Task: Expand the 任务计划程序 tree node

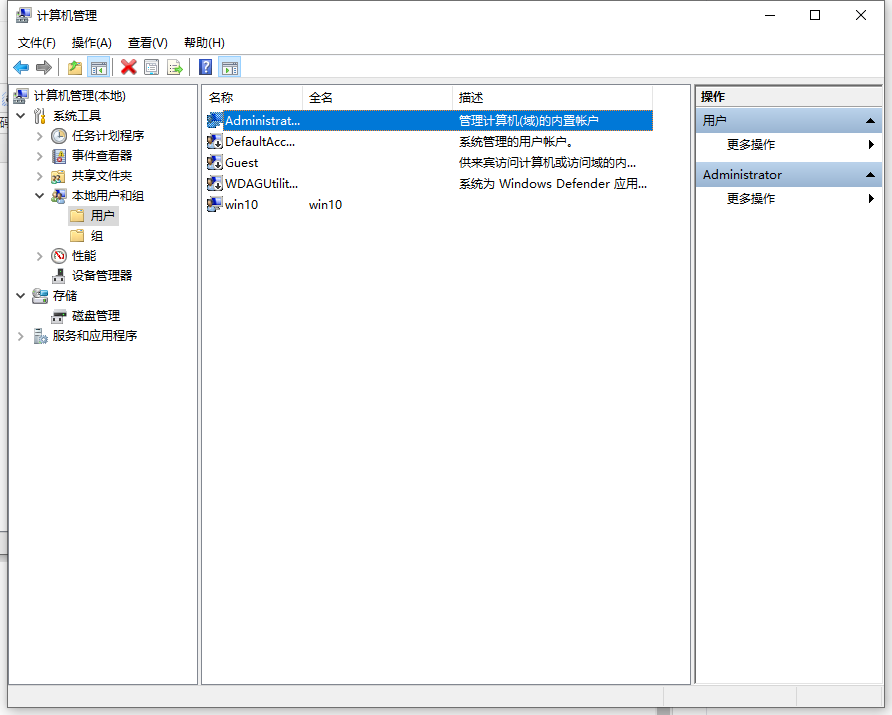Action: tap(40, 136)
